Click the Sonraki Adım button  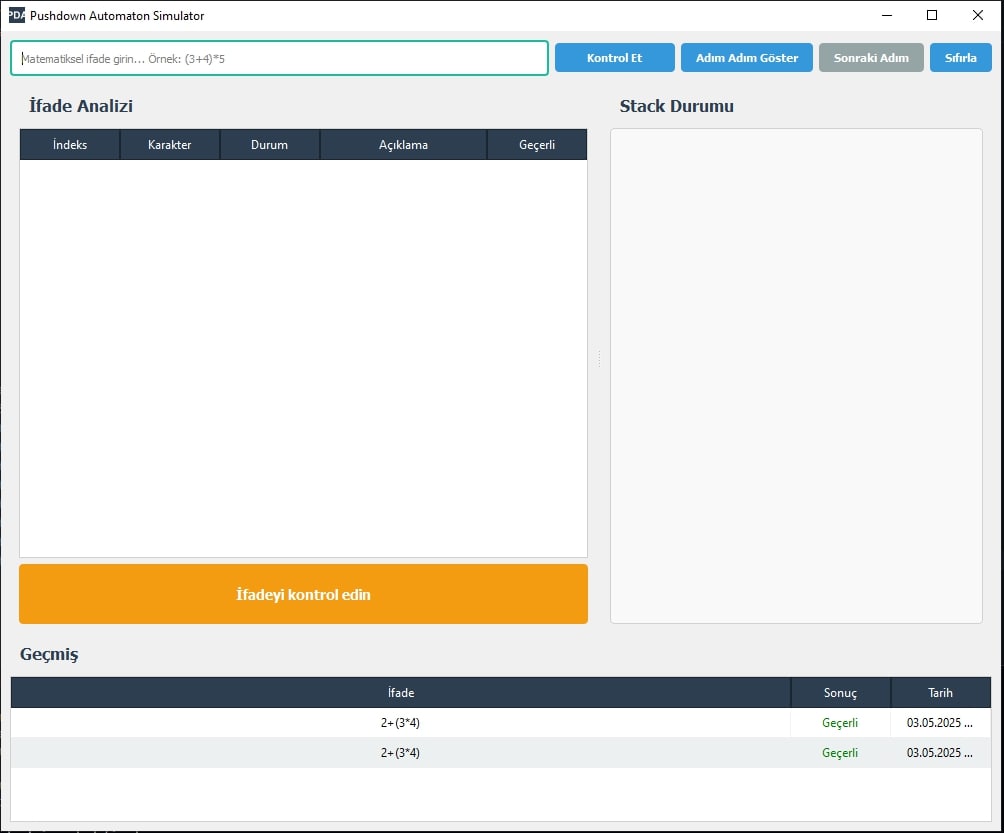pos(871,58)
